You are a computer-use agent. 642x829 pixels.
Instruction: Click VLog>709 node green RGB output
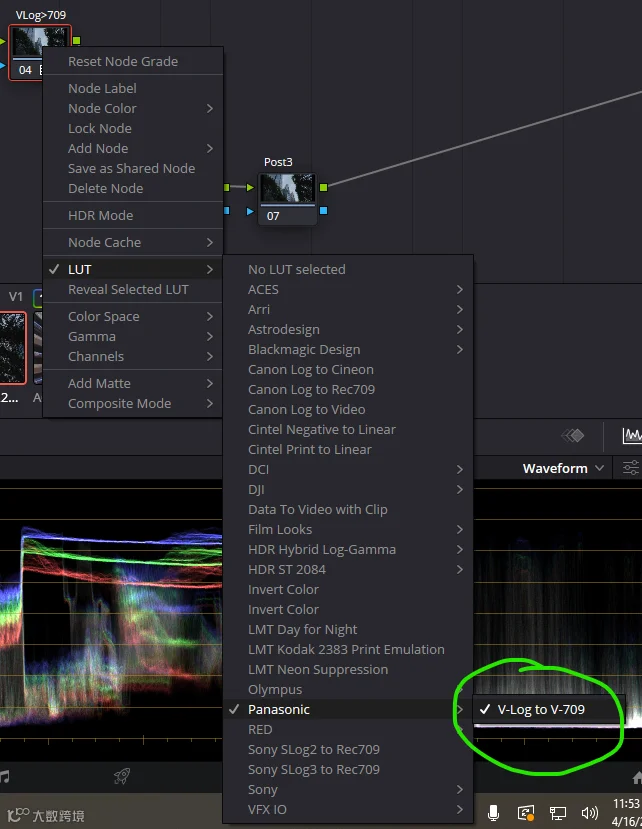point(77,40)
